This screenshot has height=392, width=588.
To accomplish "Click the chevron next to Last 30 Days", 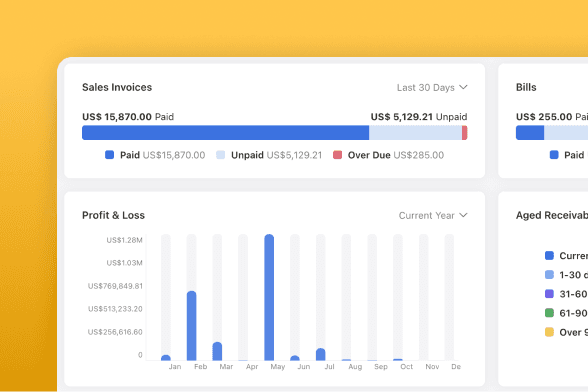I will click(x=464, y=87).
